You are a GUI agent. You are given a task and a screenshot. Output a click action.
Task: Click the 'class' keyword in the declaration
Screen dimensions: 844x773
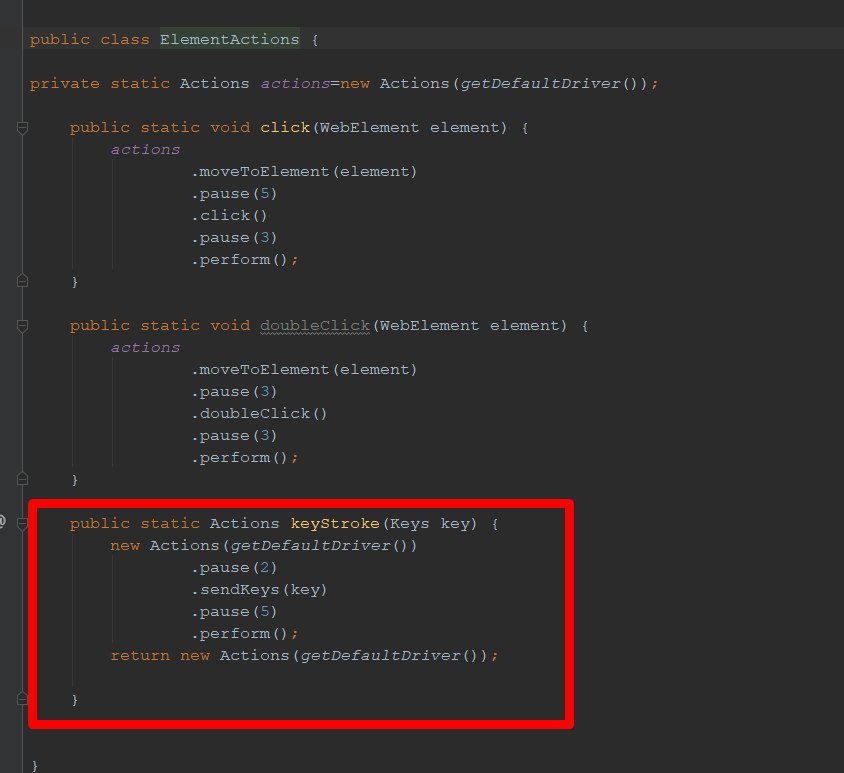[125, 39]
